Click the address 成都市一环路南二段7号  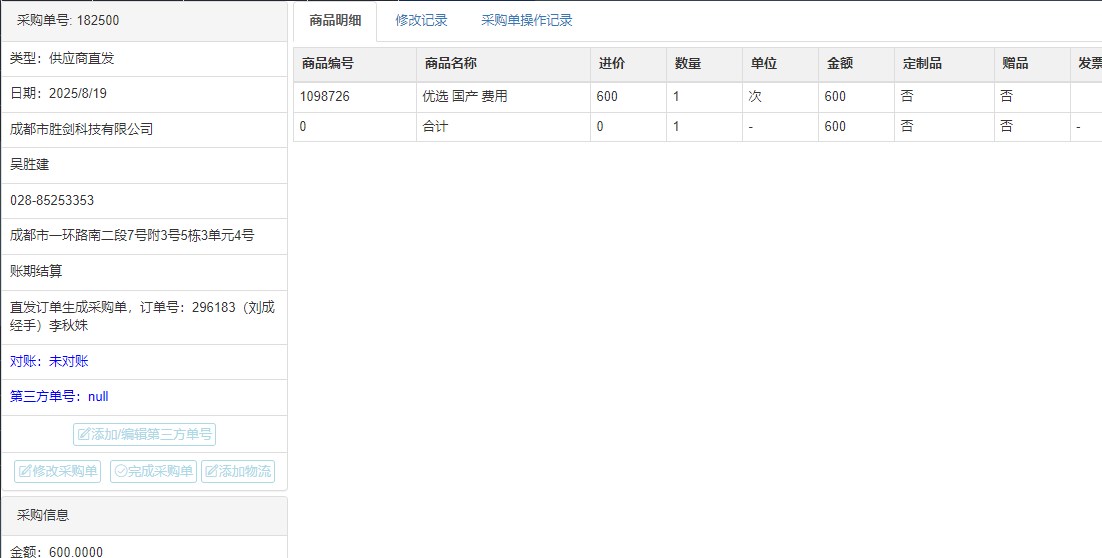click(132, 235)
